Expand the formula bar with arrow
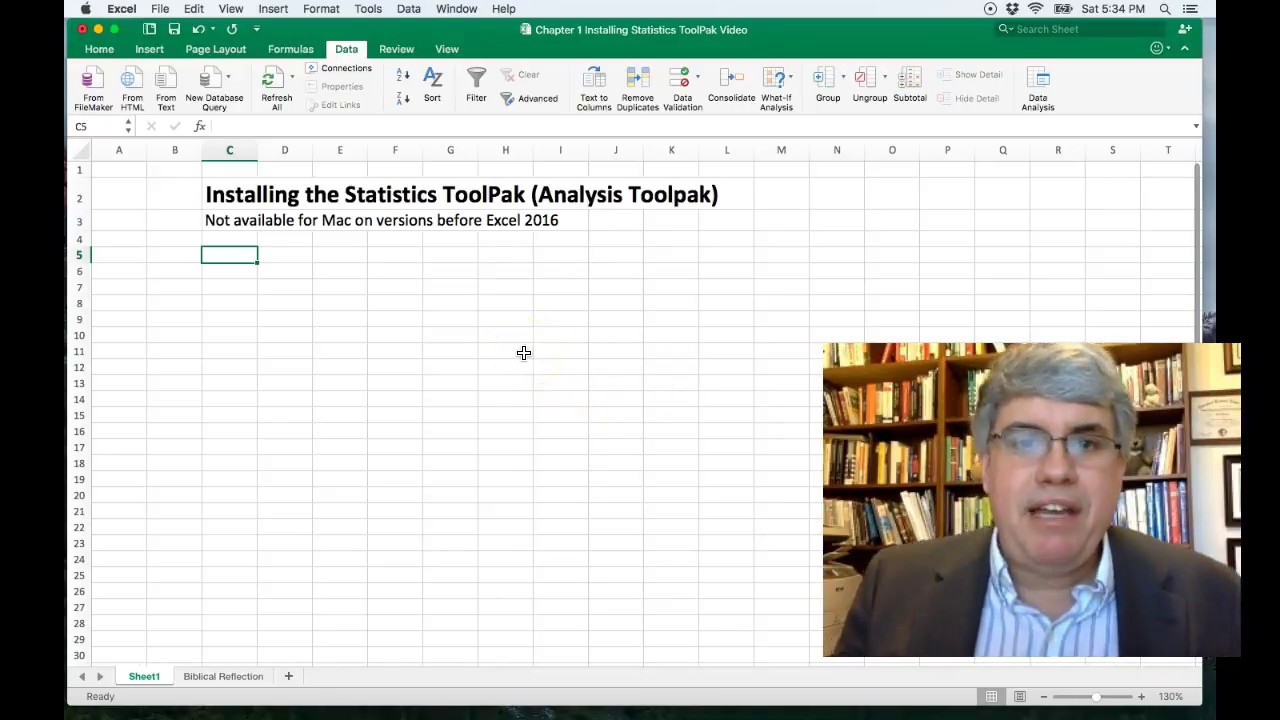1280x720 pixels. (1196, 126)
